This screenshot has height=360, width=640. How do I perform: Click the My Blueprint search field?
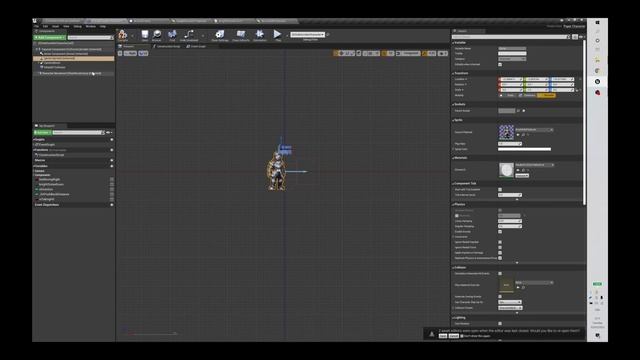point(78,133)
